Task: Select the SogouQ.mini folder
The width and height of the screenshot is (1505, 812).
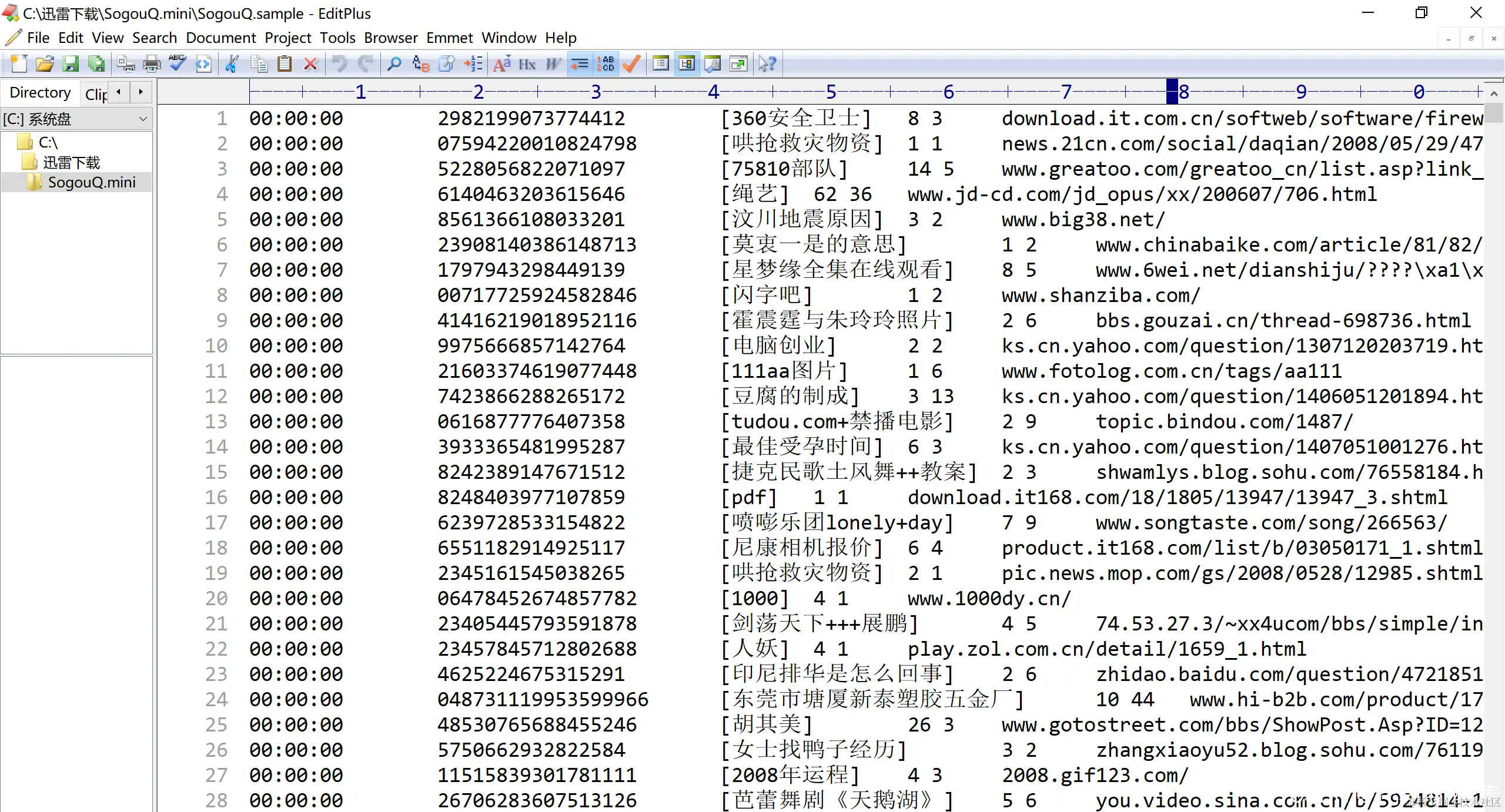Action: coord(91,183)
